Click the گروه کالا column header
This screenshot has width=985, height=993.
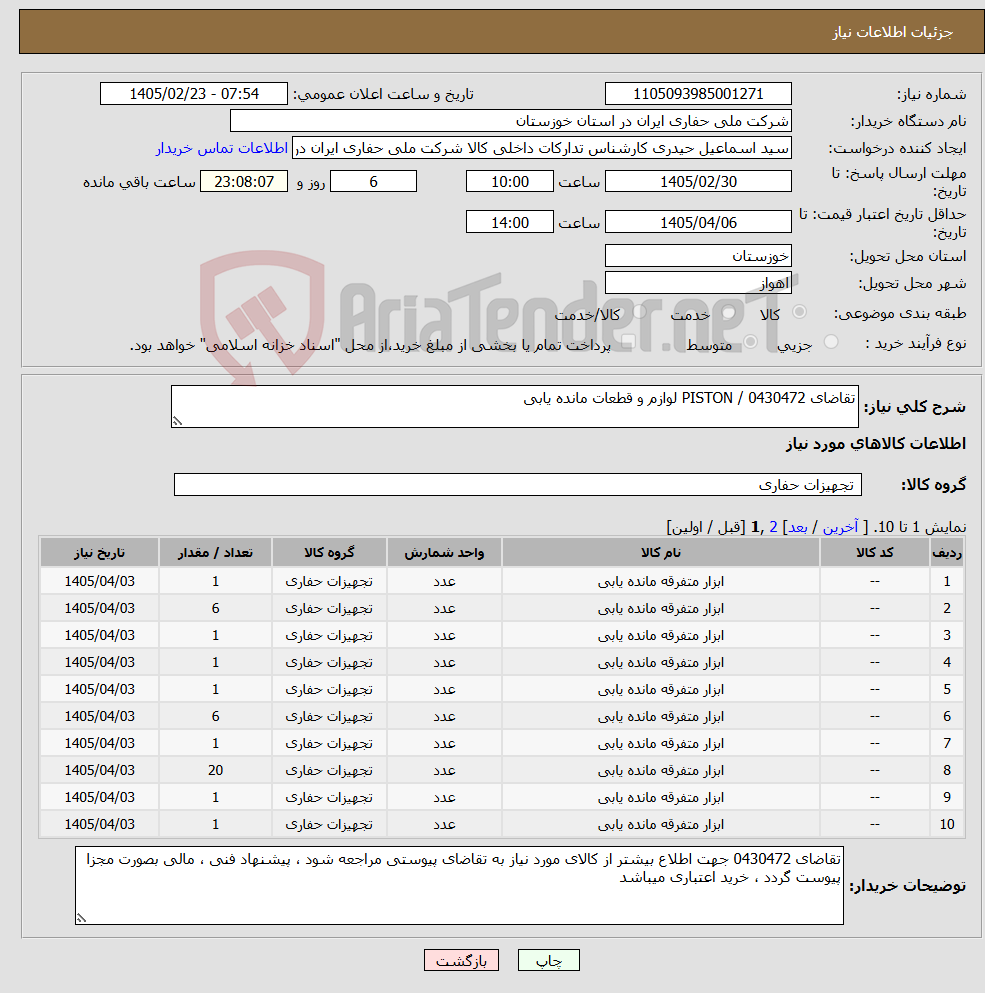329,552
